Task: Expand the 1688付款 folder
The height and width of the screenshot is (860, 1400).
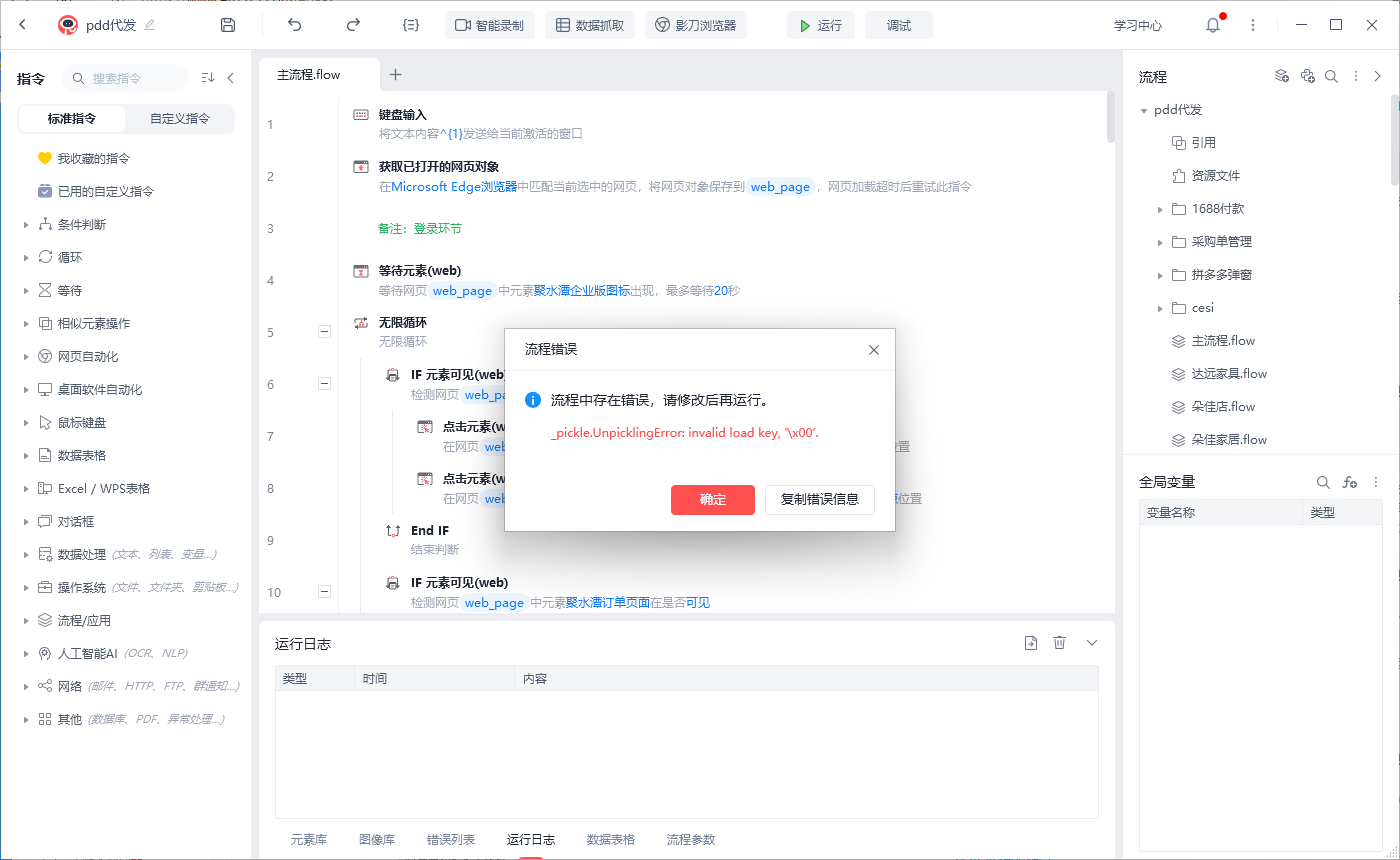Action: coord(1160,209)
